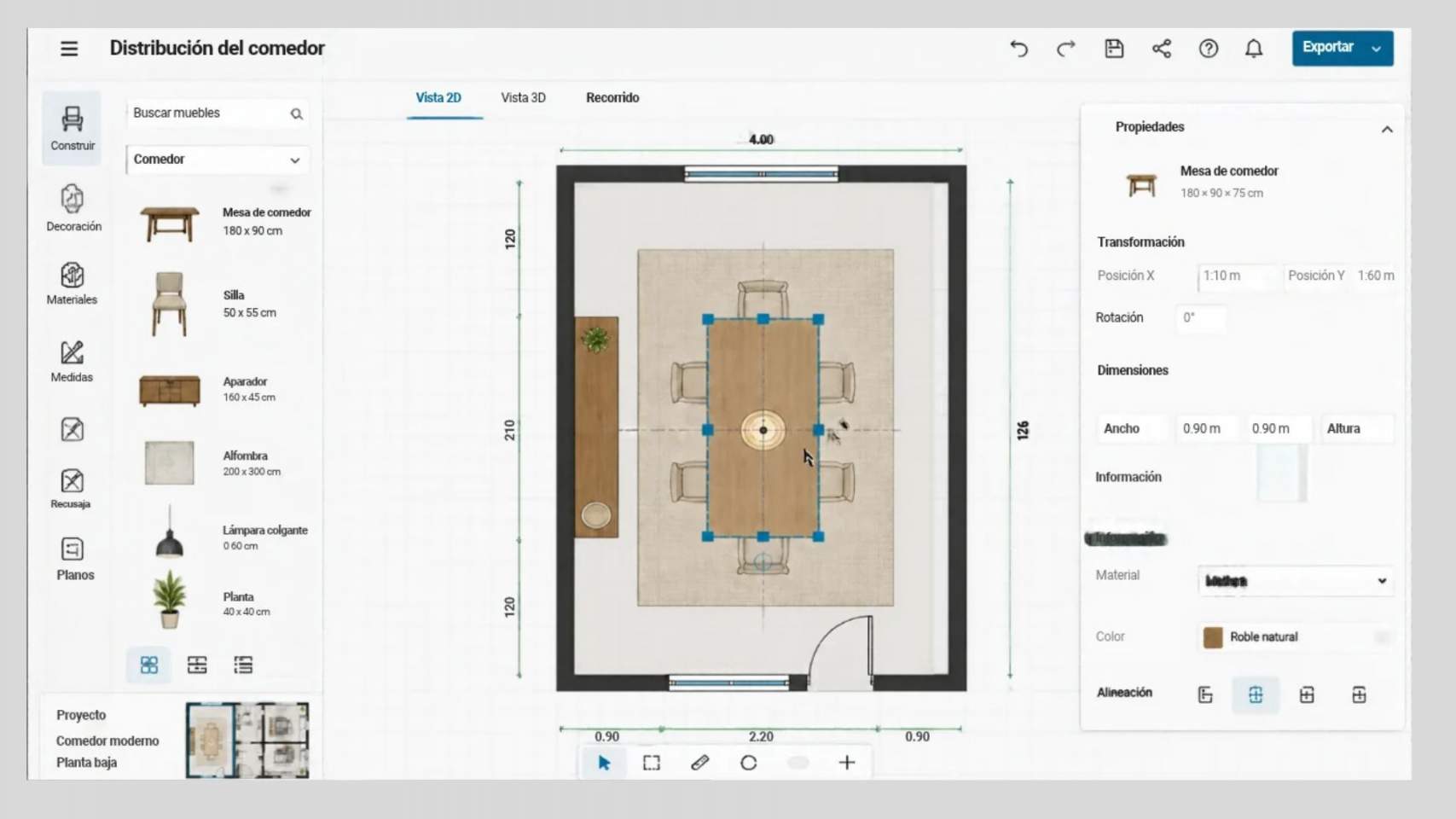
Task: Switch catalog to list view
Action: (243, 665)
